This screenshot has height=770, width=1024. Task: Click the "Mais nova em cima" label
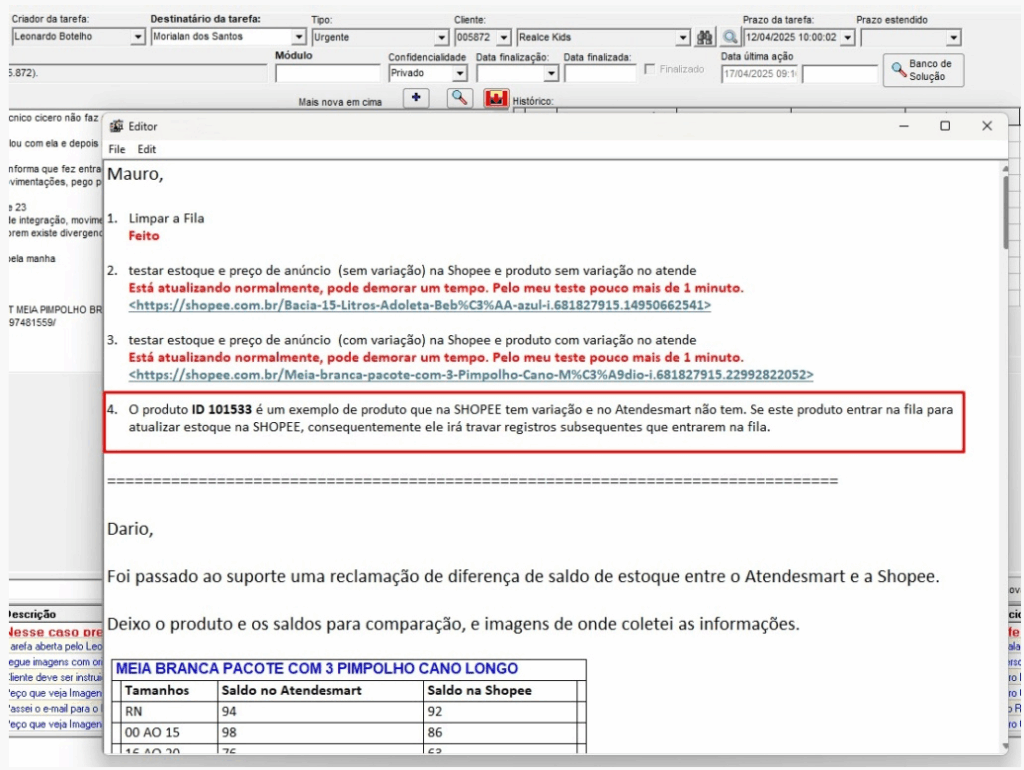pyautogui.click(x=340, y=102)
